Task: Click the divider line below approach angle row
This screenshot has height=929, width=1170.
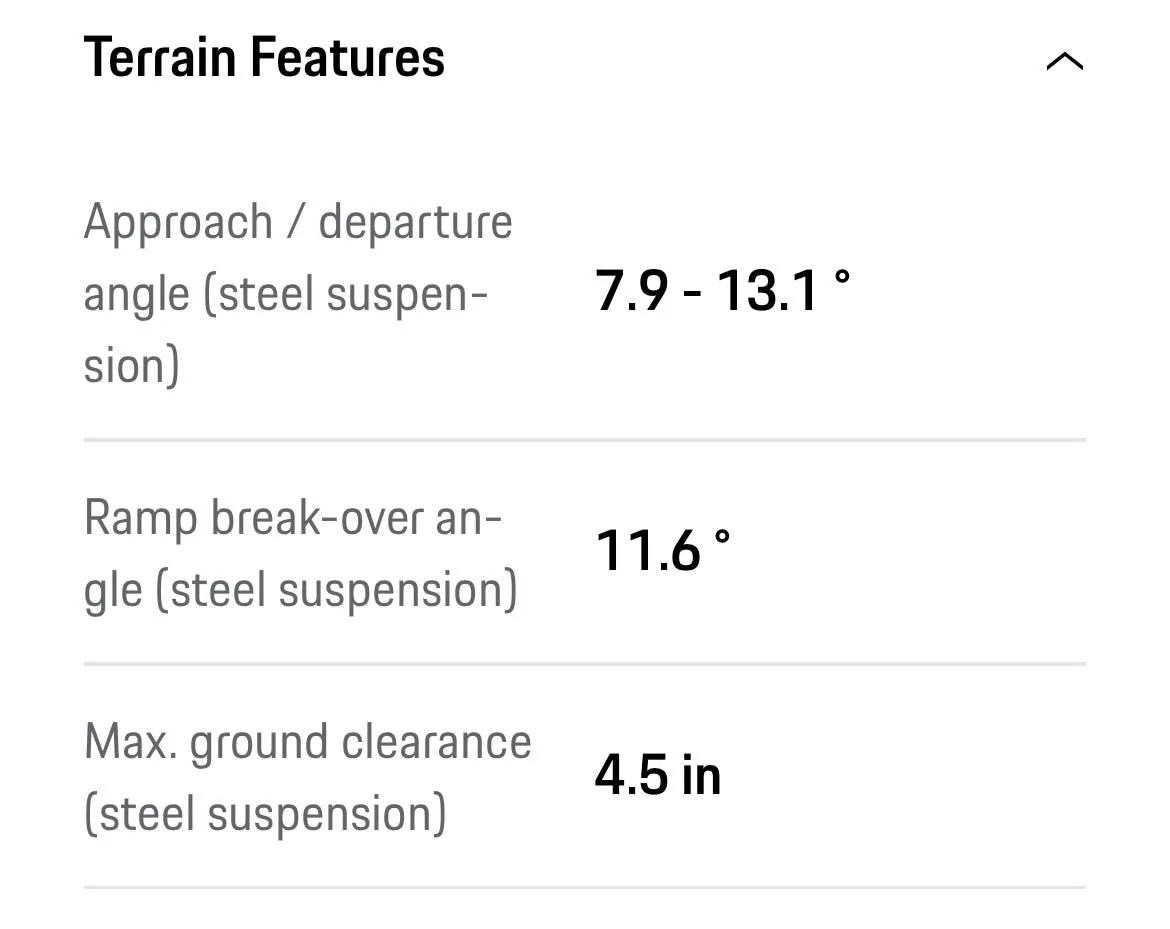Action: coord(584,439)
